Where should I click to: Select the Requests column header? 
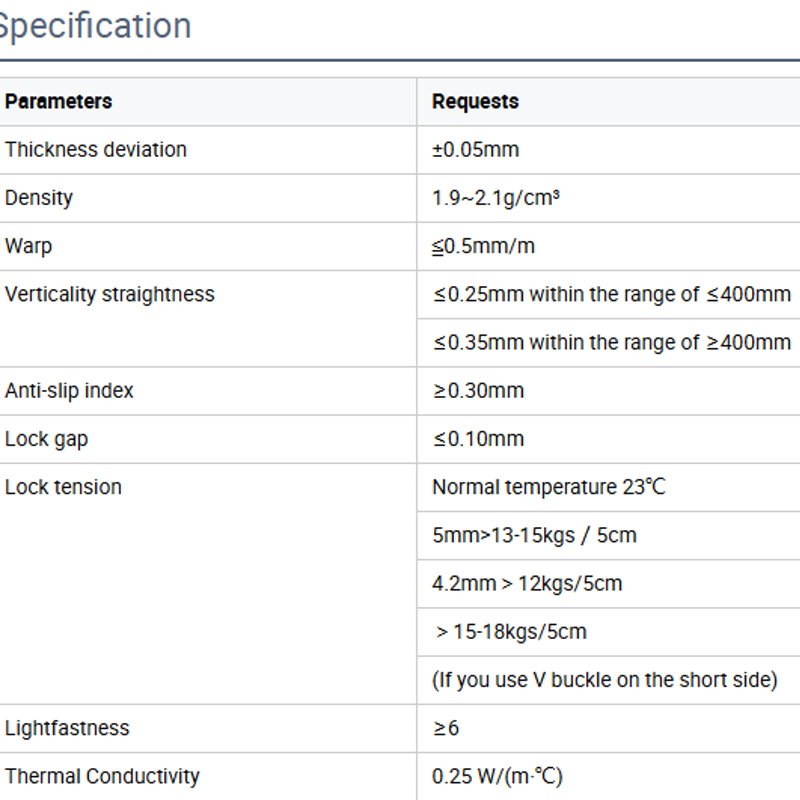475,102
